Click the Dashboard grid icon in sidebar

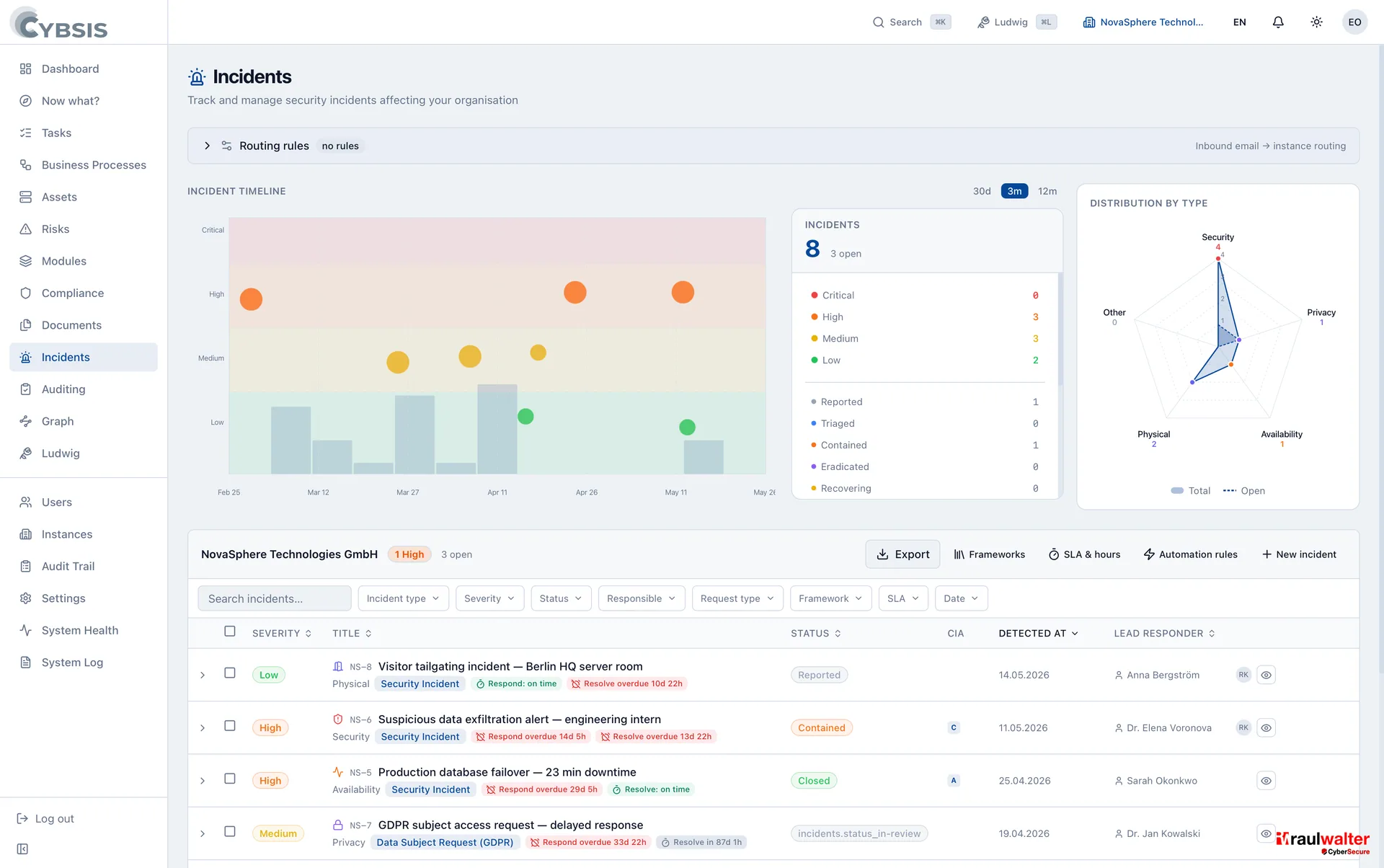tap(26, 69)
